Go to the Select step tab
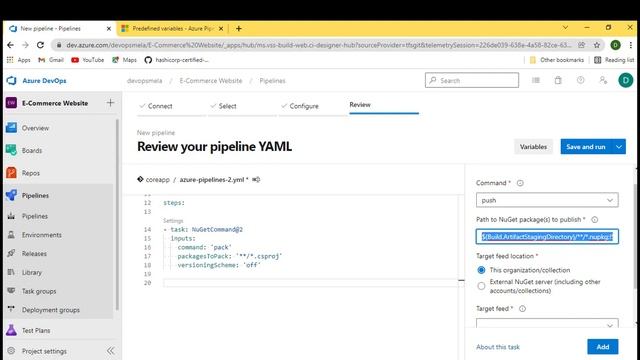This screenshot has width=640, height=360. [x=227, y=106]
